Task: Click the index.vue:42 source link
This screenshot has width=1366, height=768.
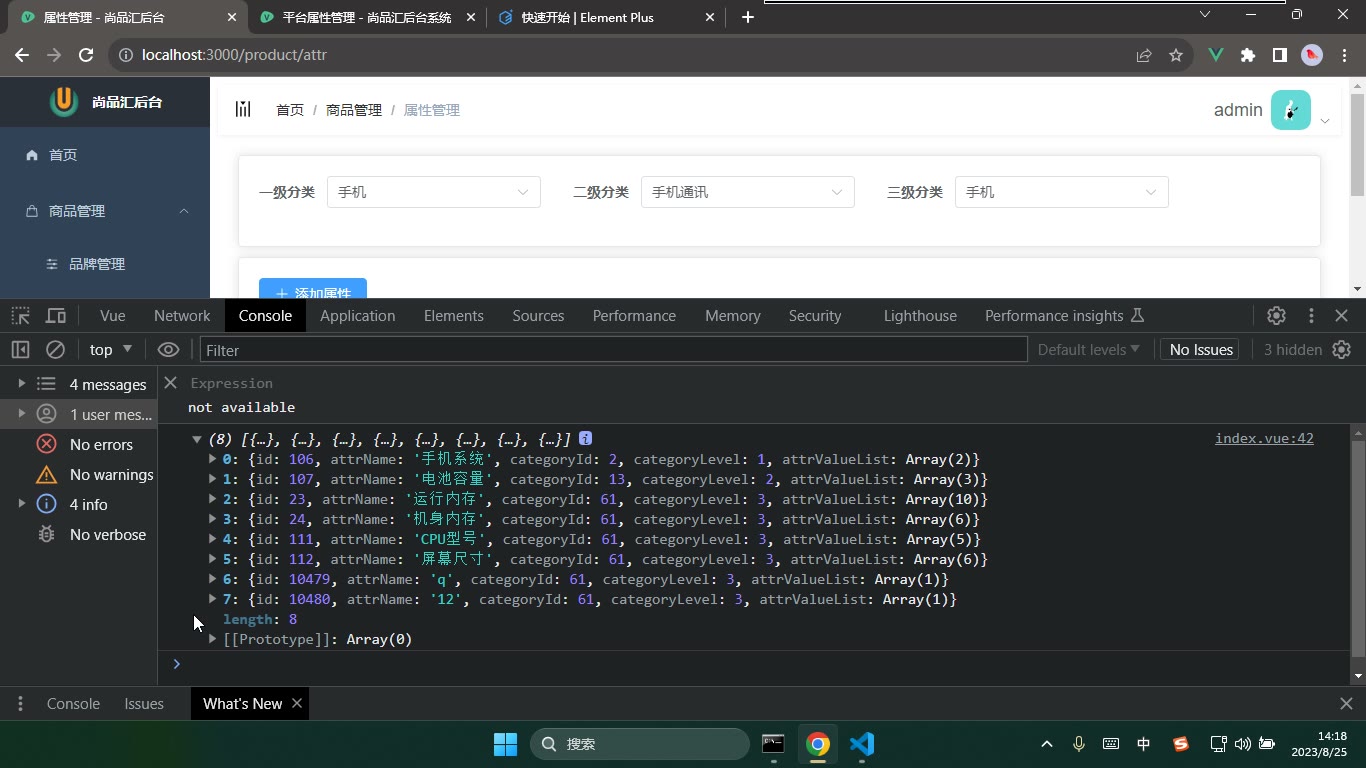Action: [x=1264, y=438]
